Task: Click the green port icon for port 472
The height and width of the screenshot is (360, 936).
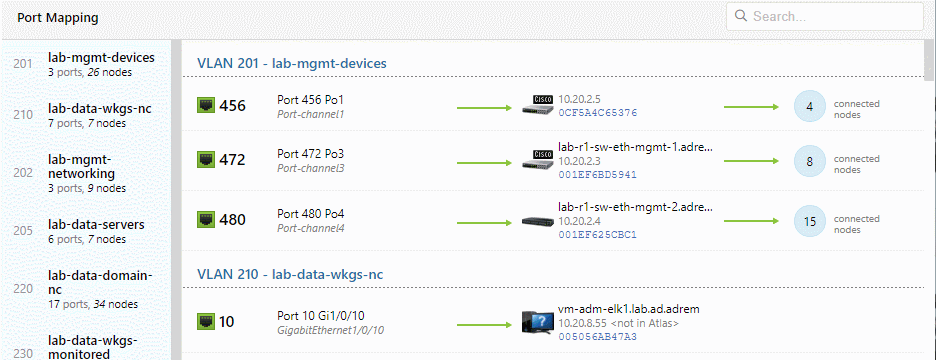Action: click(x=205, y=159)
